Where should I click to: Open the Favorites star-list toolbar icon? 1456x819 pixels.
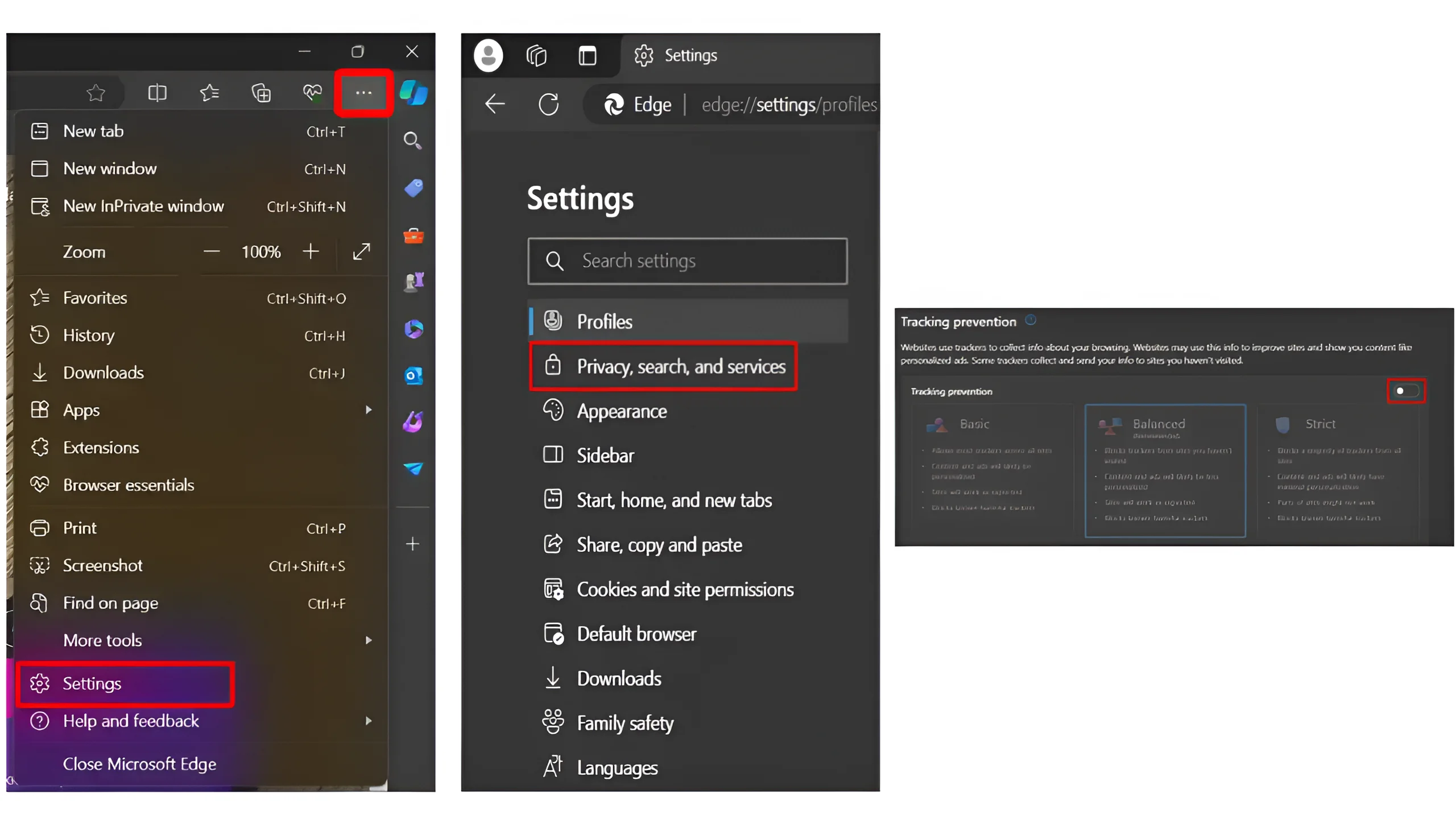(209, 92)
